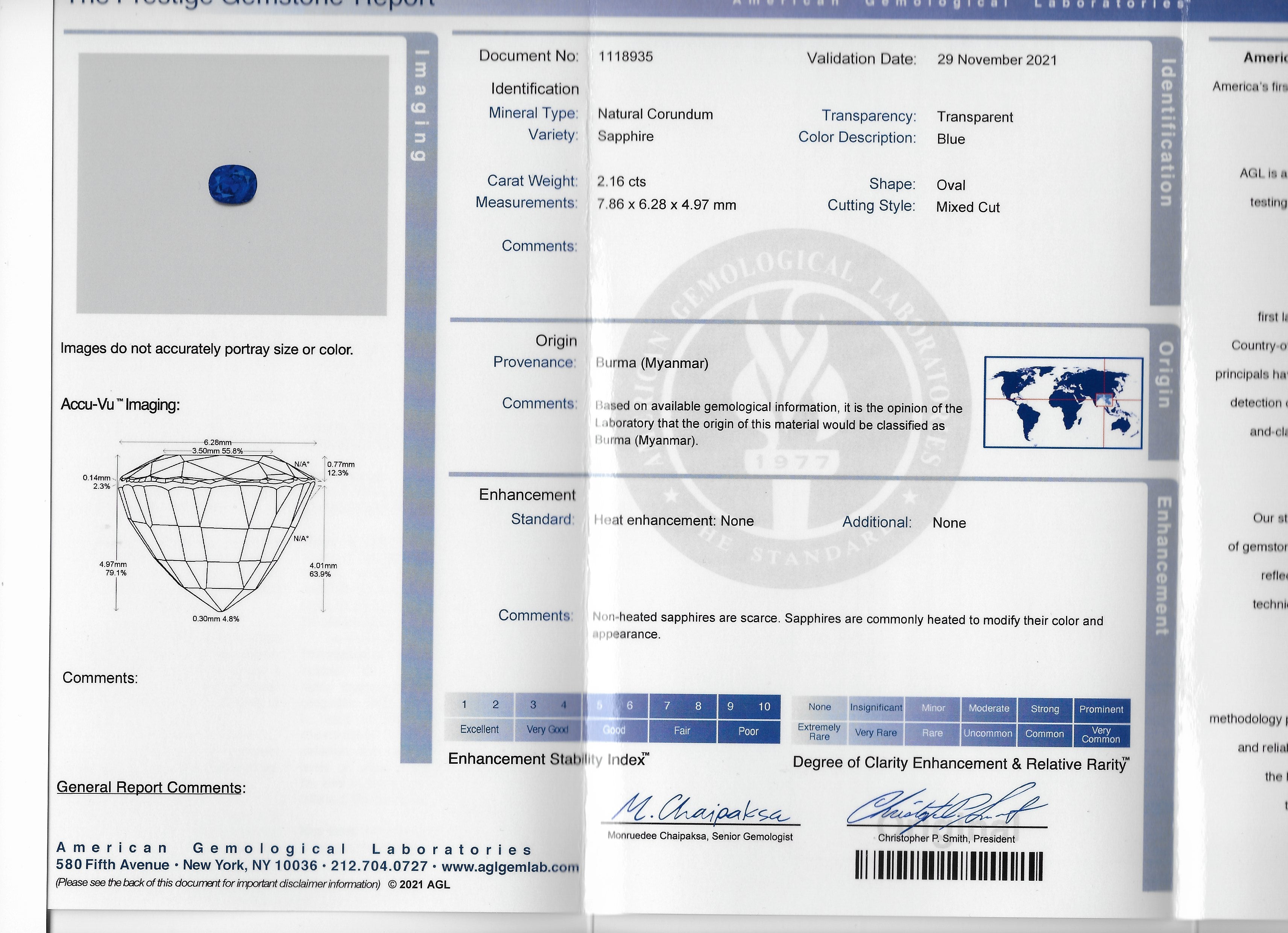Image resolution: width=1288 pixels, height=933 pixels.
Task: Click the non-heated sapphires comment text
Action: [847, 626]
